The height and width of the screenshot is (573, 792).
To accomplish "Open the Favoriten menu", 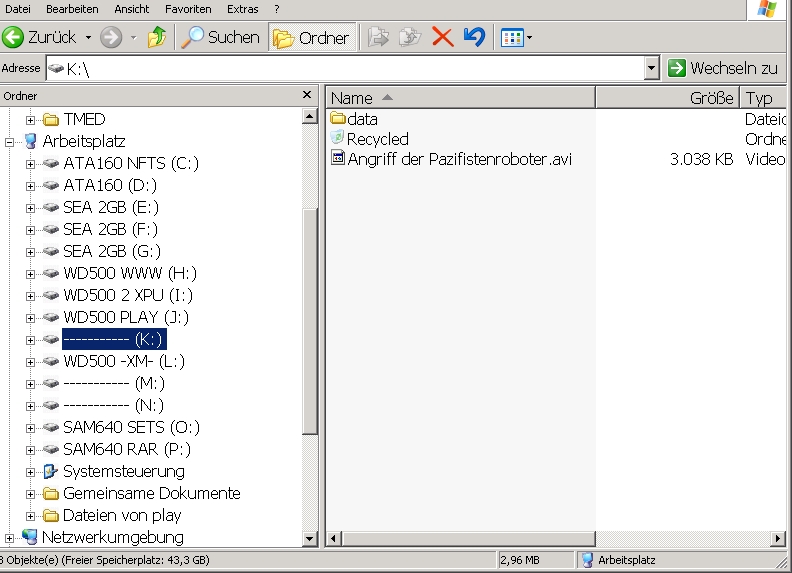I will click(x=188, y=9).
